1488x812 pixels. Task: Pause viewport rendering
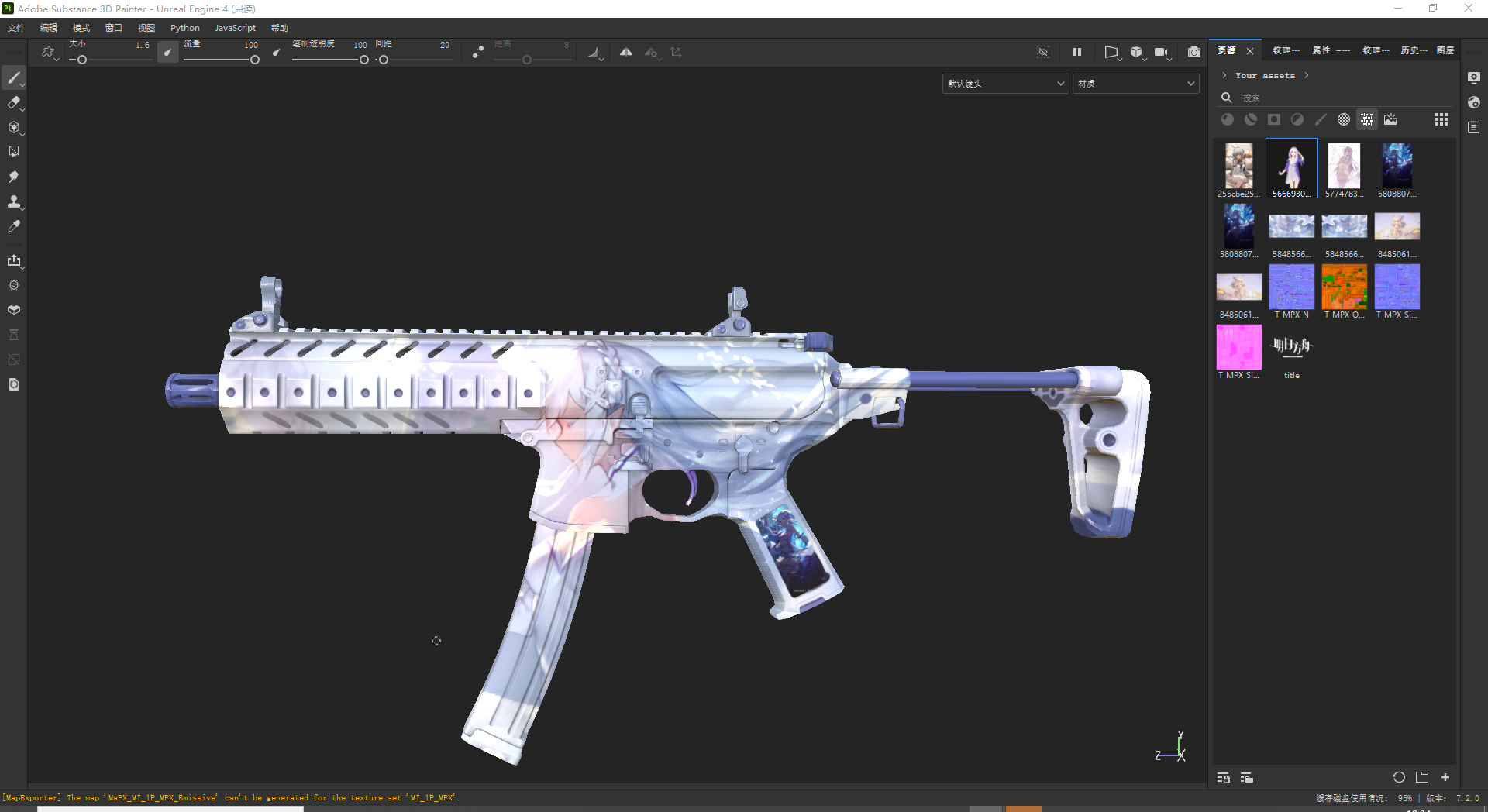pyautogui.click(x=1077, y=52)
